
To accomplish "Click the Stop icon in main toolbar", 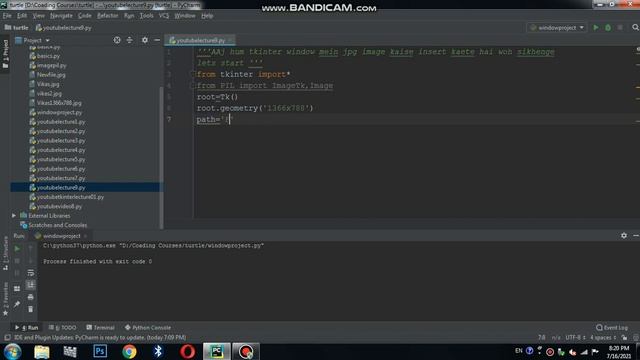I will pos(620,28).
